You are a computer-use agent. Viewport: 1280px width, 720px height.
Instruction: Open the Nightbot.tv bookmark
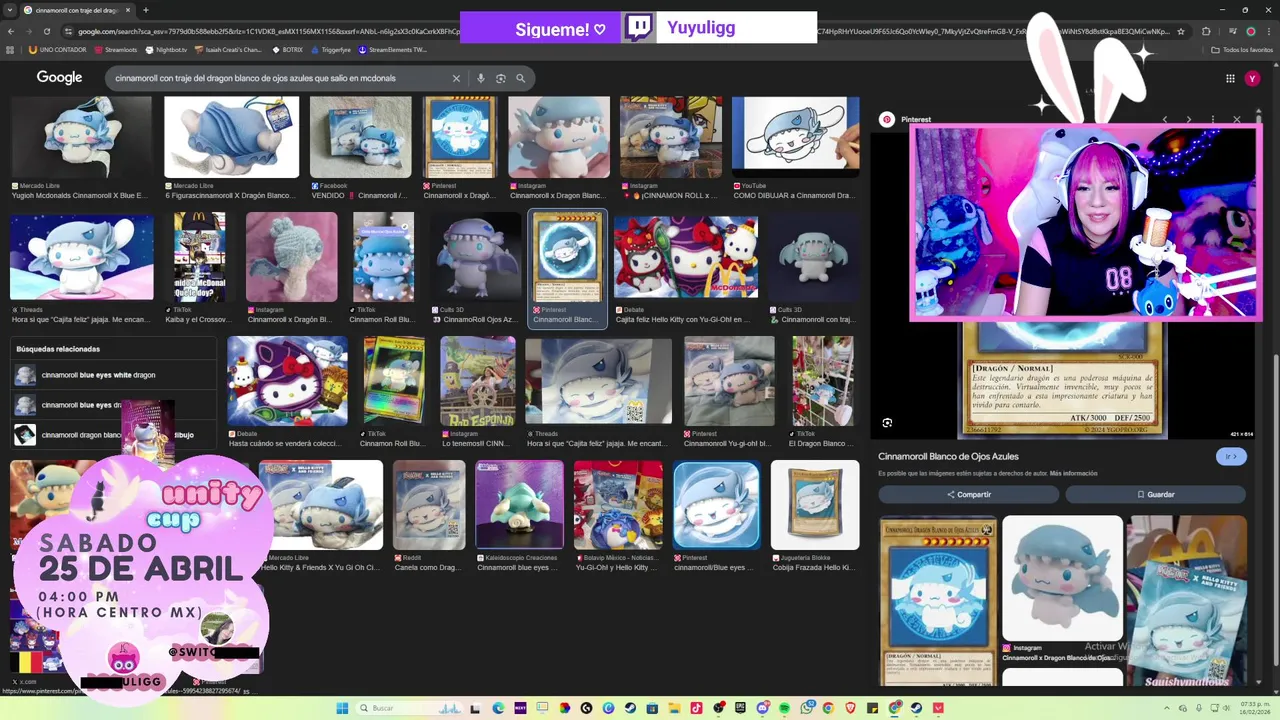coord(167,50)
